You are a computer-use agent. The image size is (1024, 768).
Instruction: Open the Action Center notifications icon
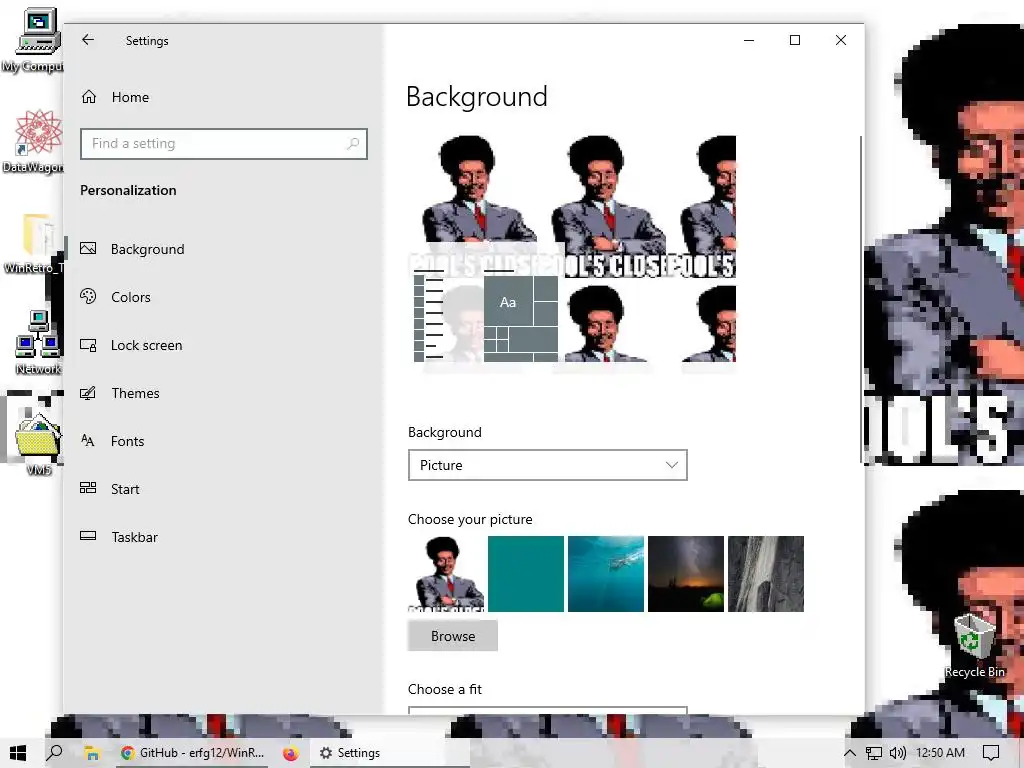pos(991,753)
